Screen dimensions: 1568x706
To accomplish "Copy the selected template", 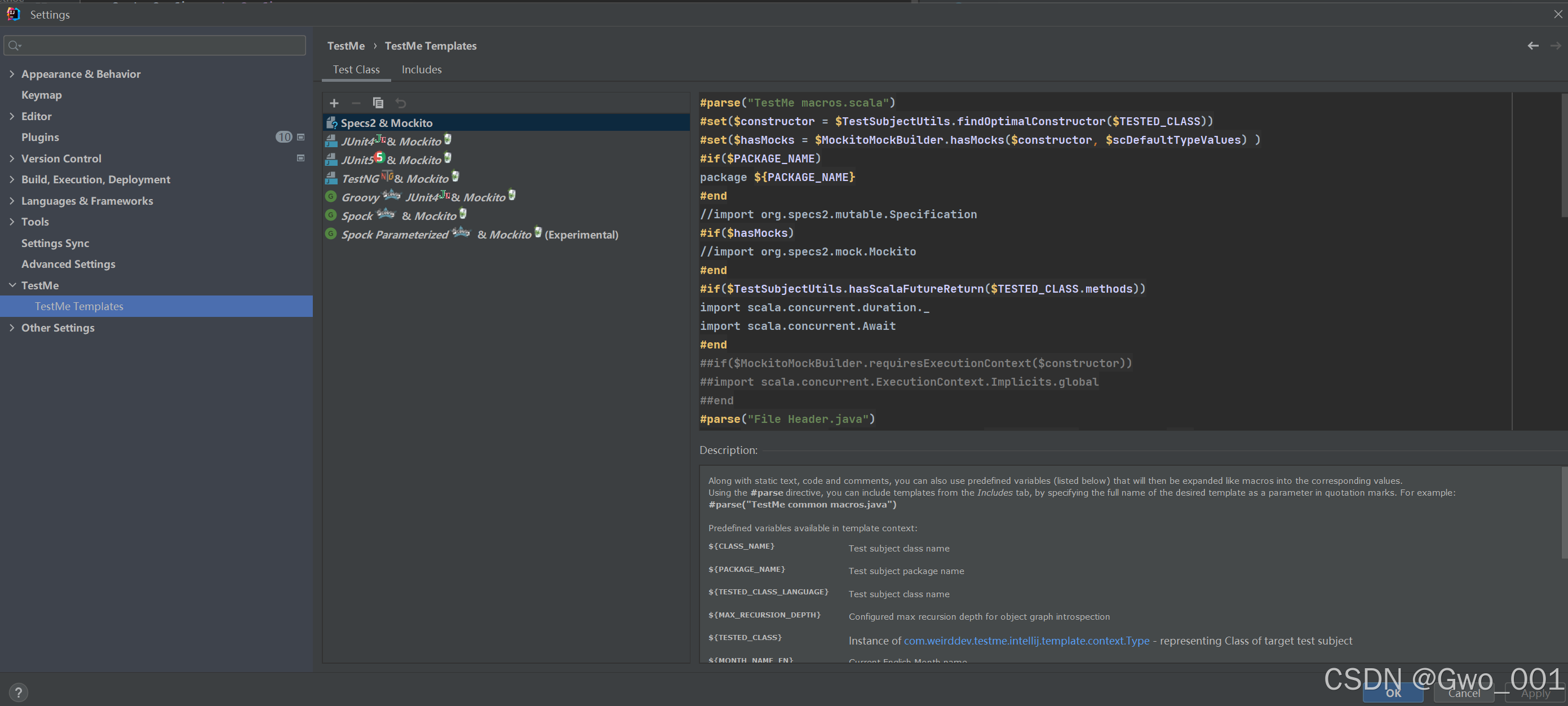I will [x=378, y=103].
